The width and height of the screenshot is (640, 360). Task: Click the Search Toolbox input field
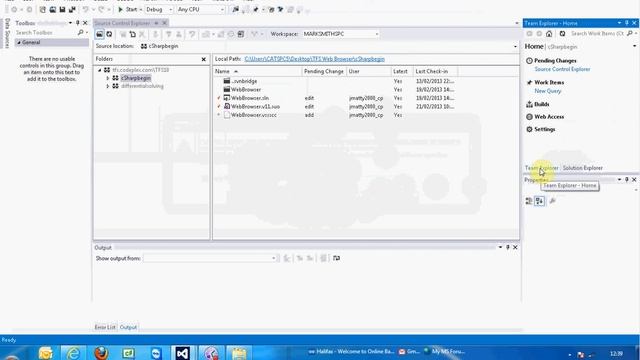coord(46,33)
